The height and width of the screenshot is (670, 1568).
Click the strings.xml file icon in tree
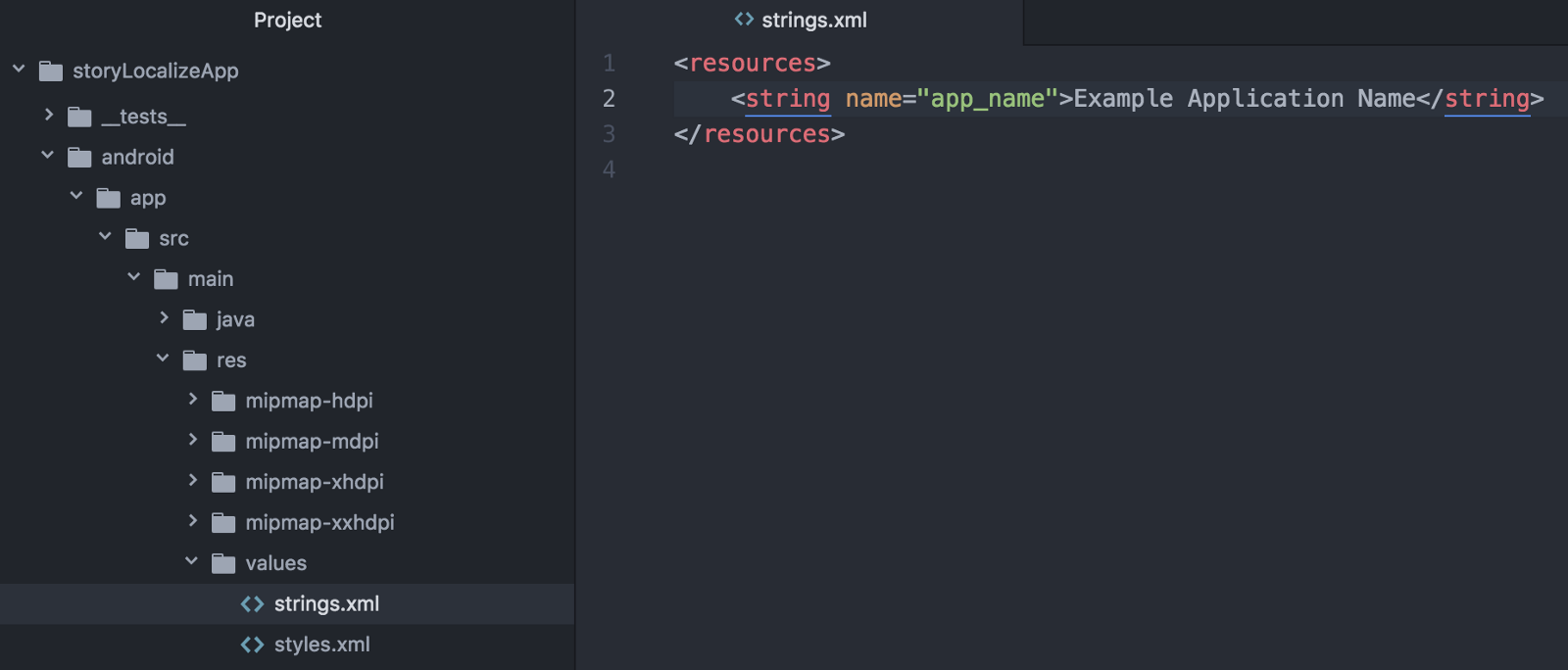click(x=252, y=604)
